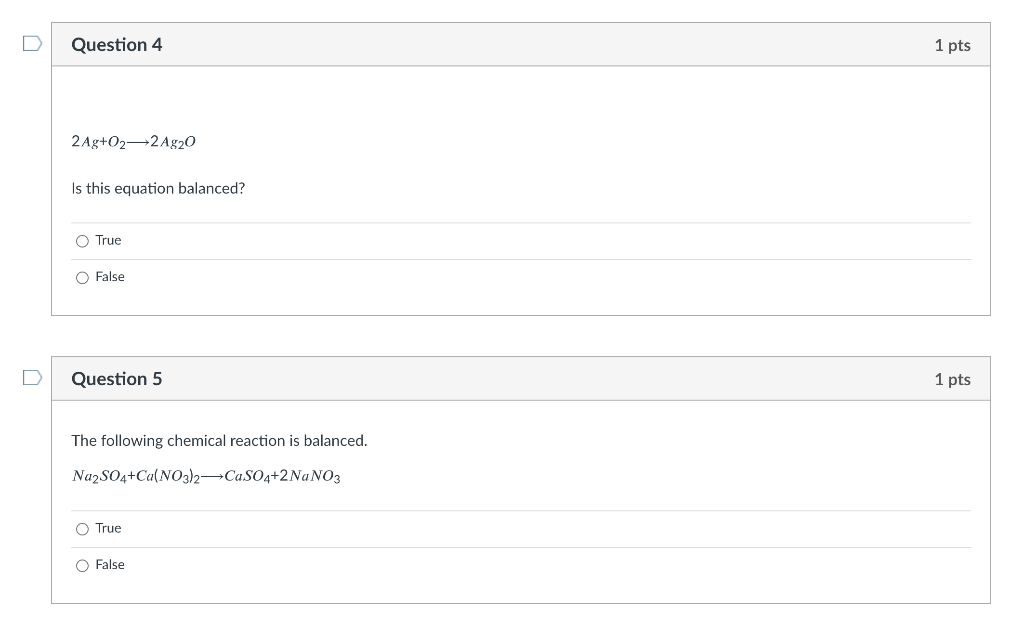This screenshot has width=1024, height=625.
Task: Click the "False" label text in Question 5
Action: point(110,565)
